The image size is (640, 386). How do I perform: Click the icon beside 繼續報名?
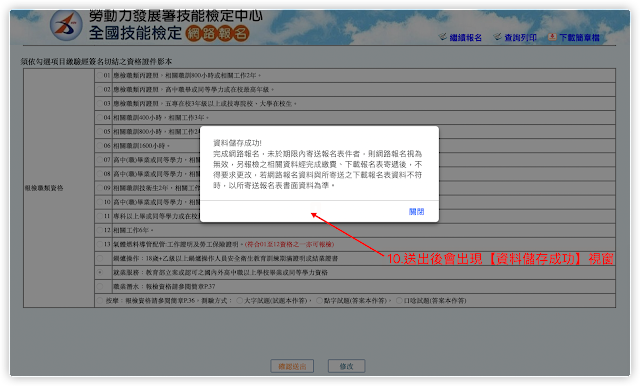pyautogui.click(x=443, y=37)
